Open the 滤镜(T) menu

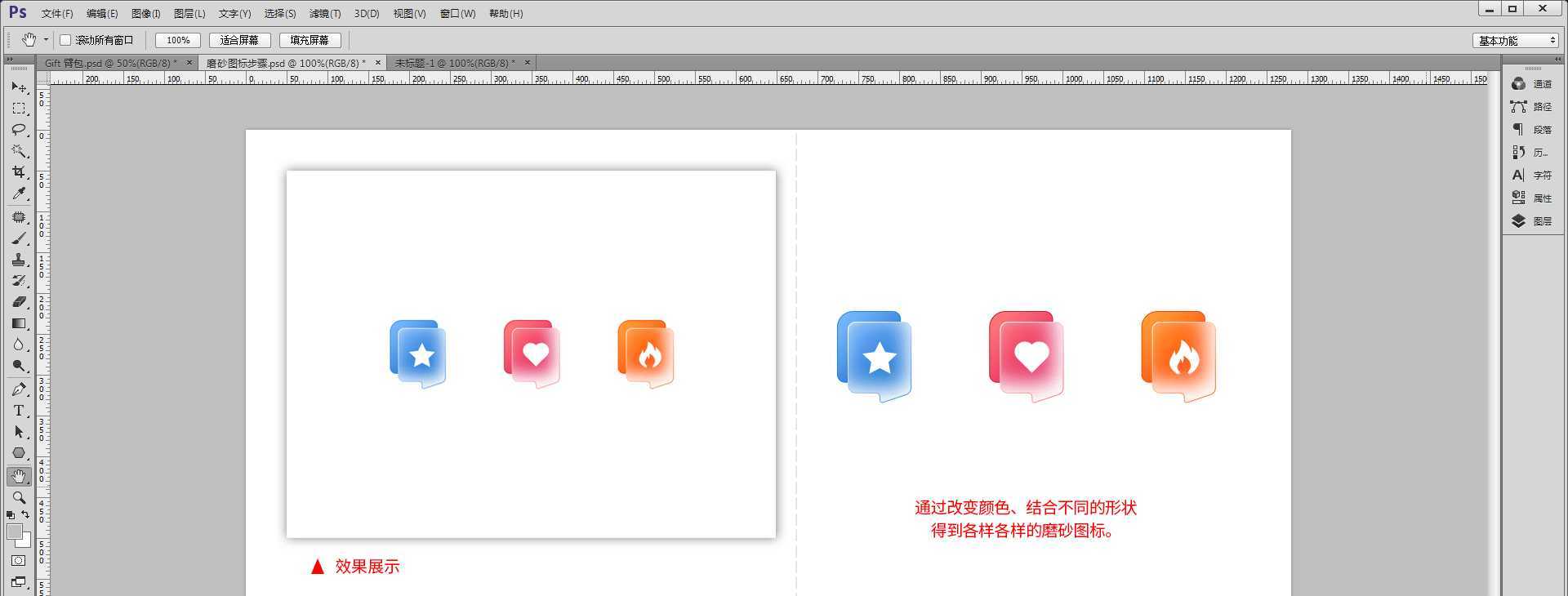coord(325,14)
